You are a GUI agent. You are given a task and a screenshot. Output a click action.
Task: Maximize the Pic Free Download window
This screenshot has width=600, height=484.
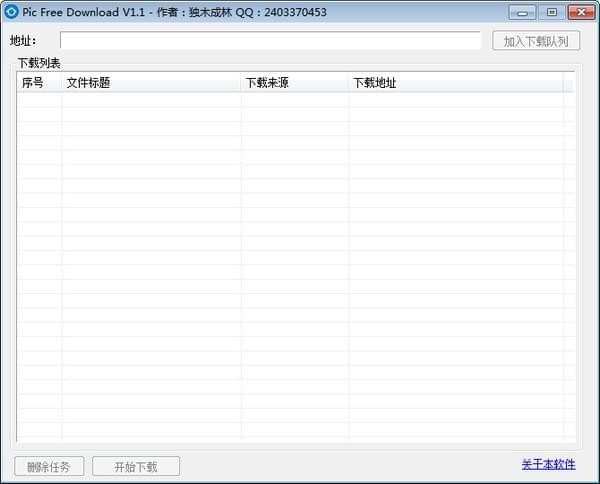tap(552, 13)
